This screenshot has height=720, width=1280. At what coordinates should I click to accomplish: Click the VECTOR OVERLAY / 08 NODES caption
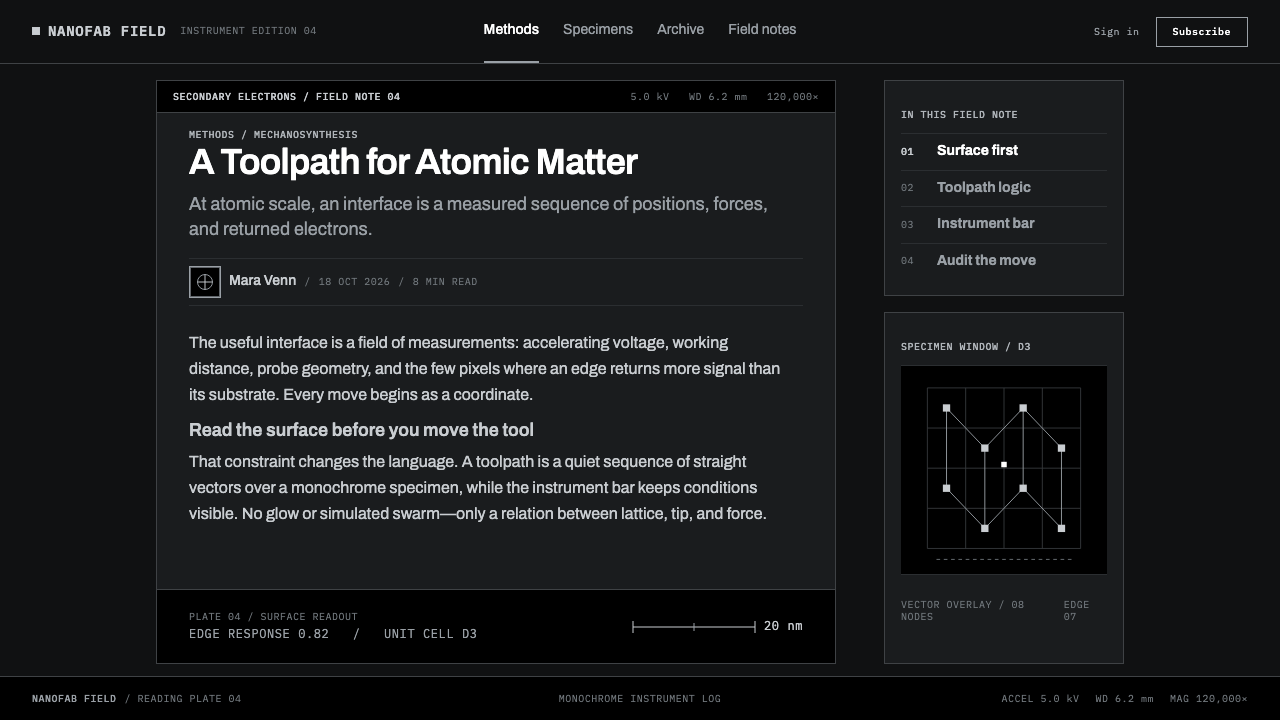[962, 611]
